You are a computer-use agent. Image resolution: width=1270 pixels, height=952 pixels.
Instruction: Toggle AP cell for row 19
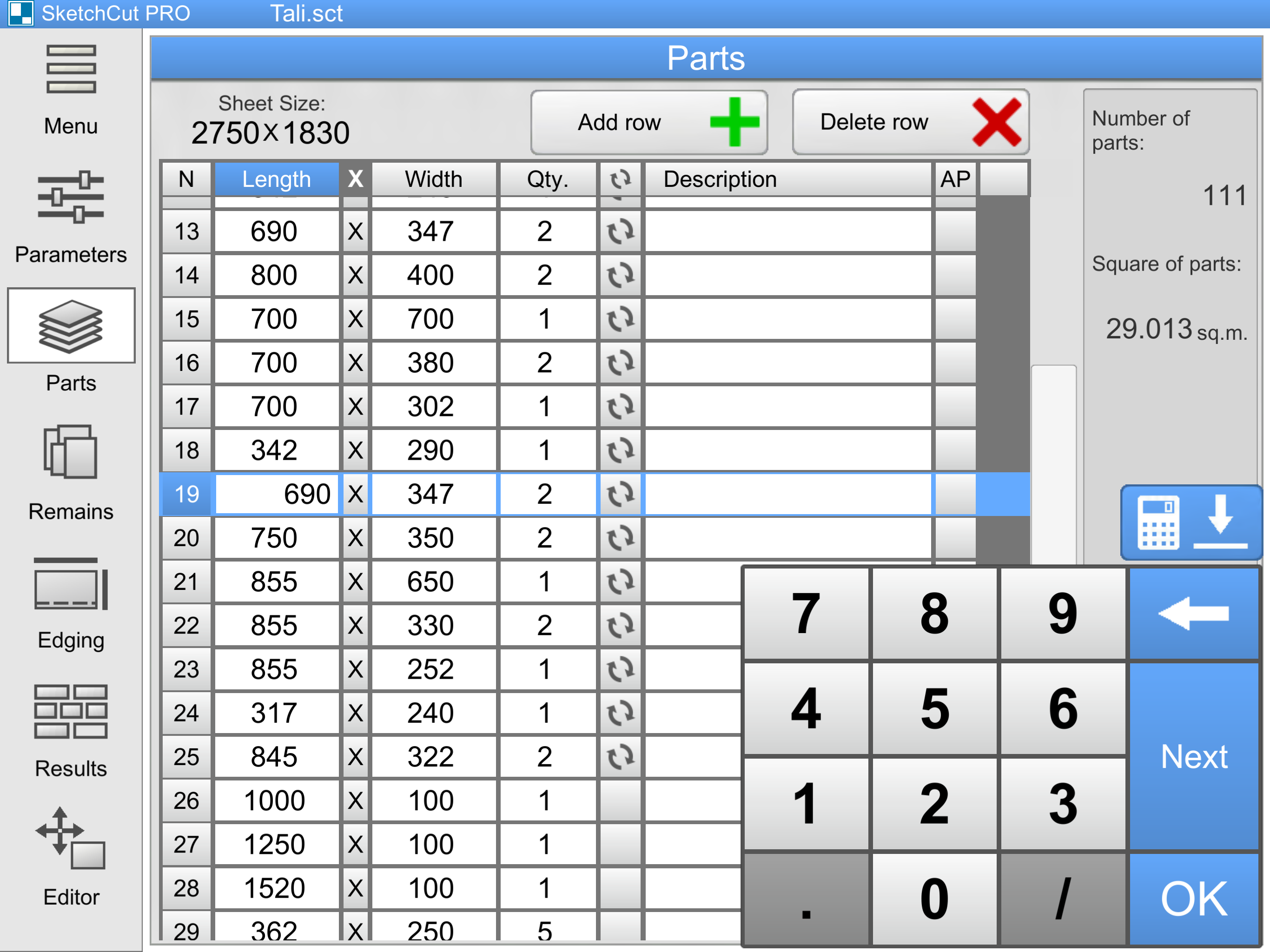tap(955, 495)
